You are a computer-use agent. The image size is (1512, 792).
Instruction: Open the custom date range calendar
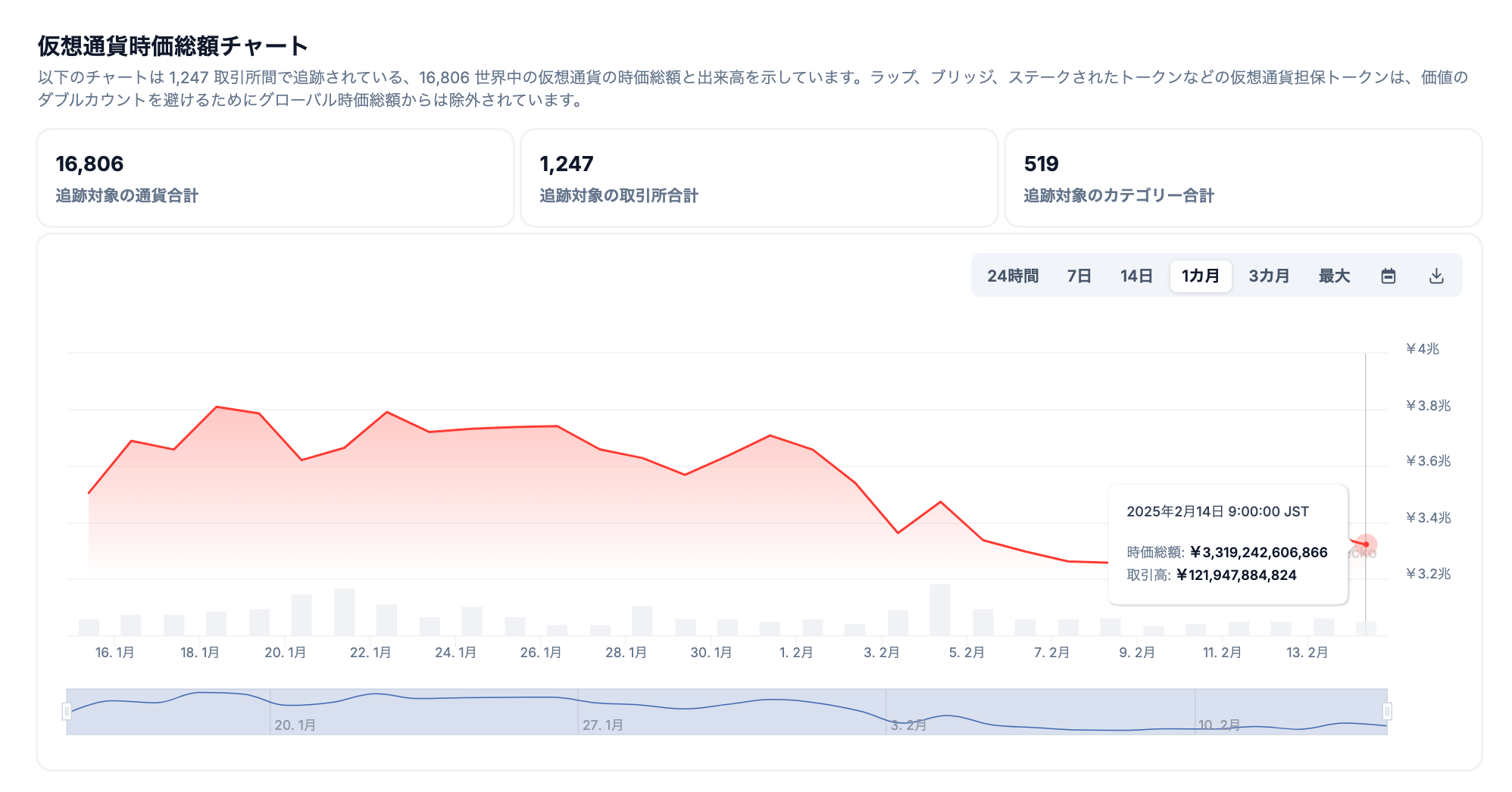coord(1389,276)
